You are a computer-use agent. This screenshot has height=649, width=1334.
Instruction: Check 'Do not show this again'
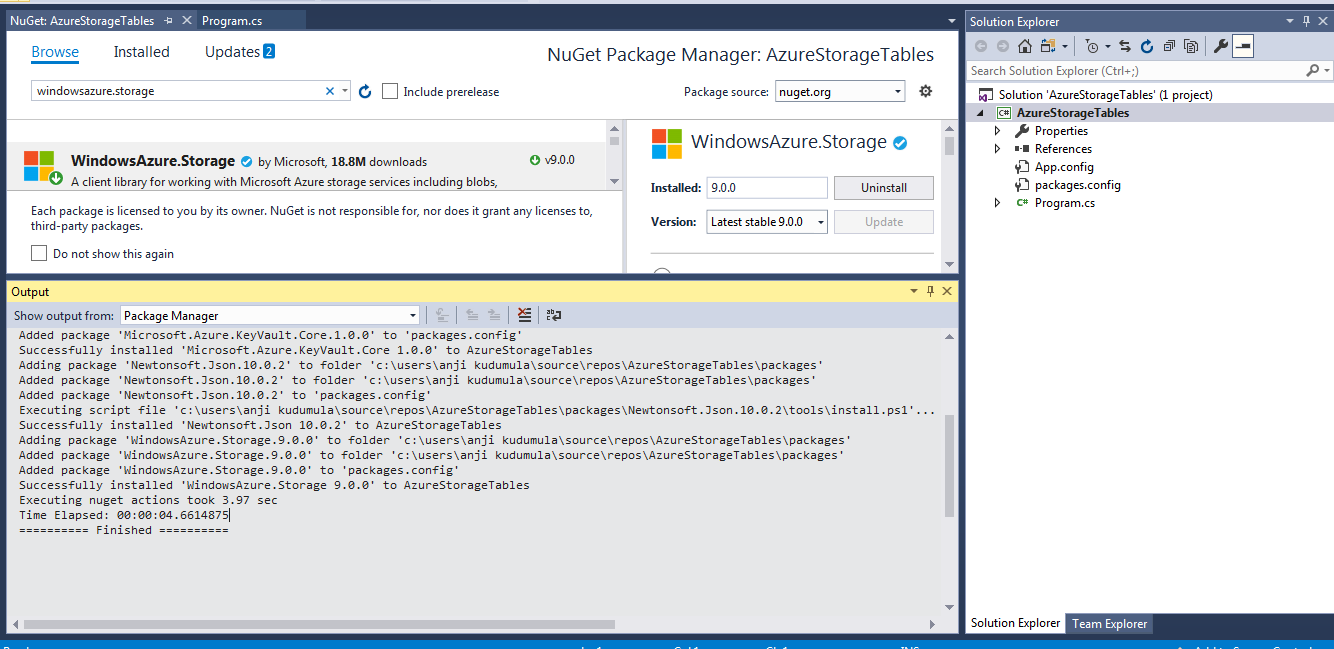point(38,253)
